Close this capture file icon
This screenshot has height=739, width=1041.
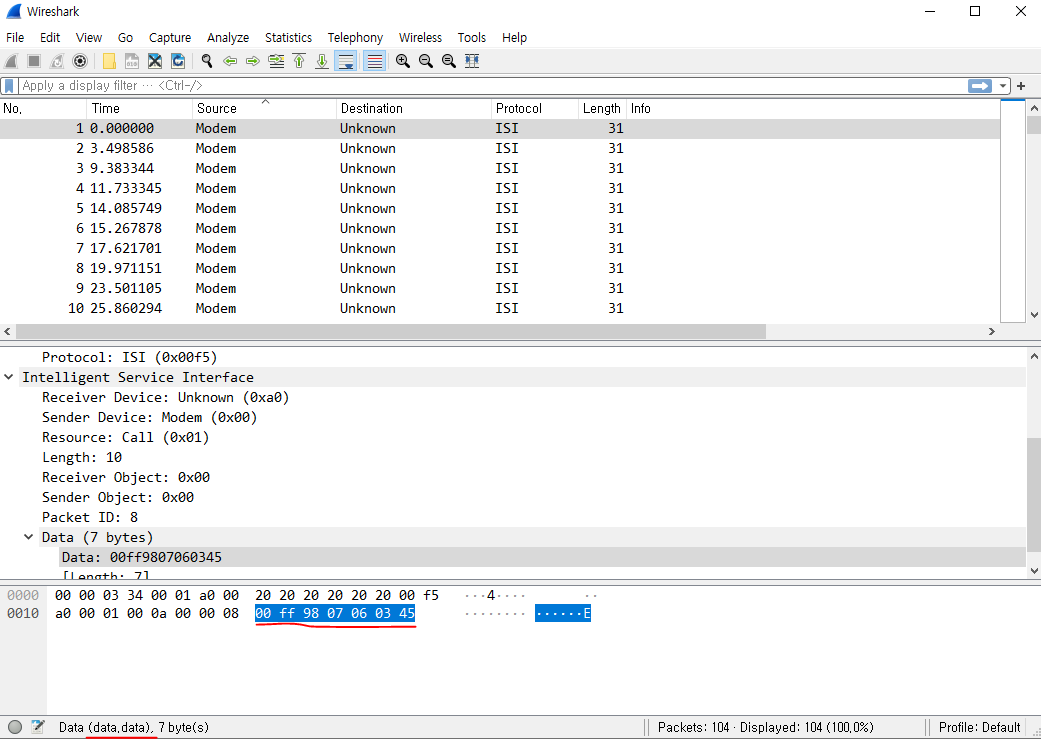155,61
